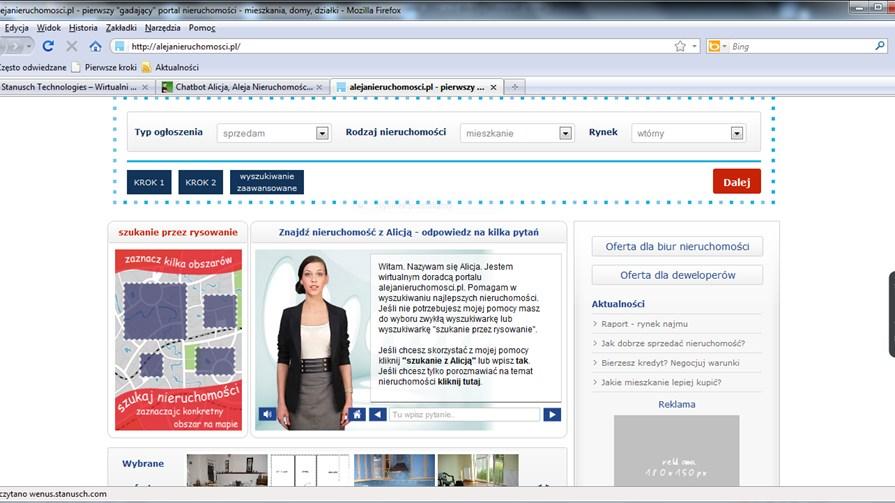The height and width of the screenshot is (503, 895).
Task: Switch to the Stanusch Technologies tab
Action: point(68,87)
